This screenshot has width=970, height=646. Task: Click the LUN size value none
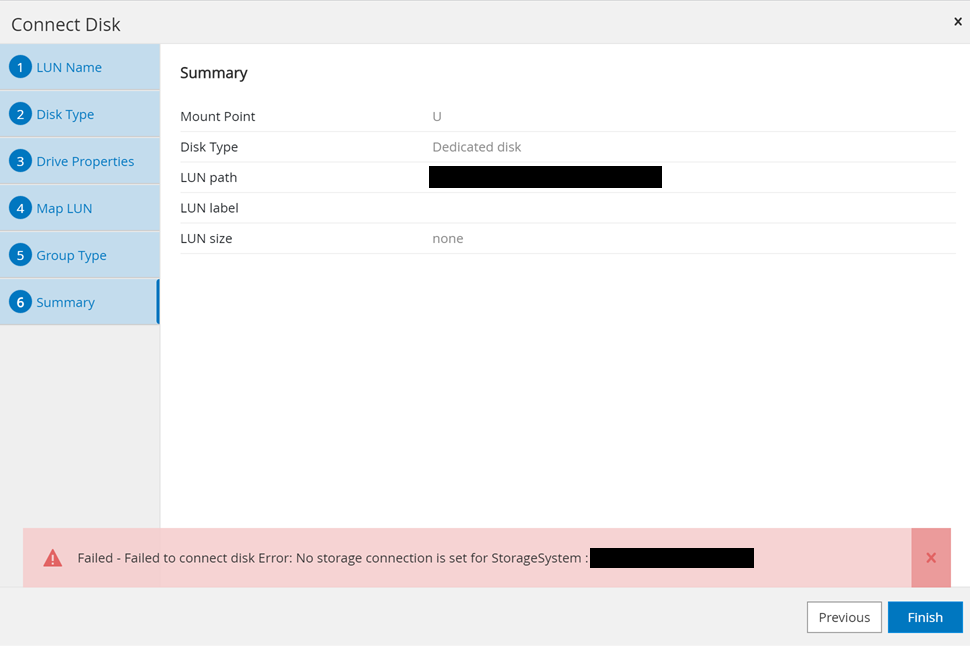[x=447, y=239]
